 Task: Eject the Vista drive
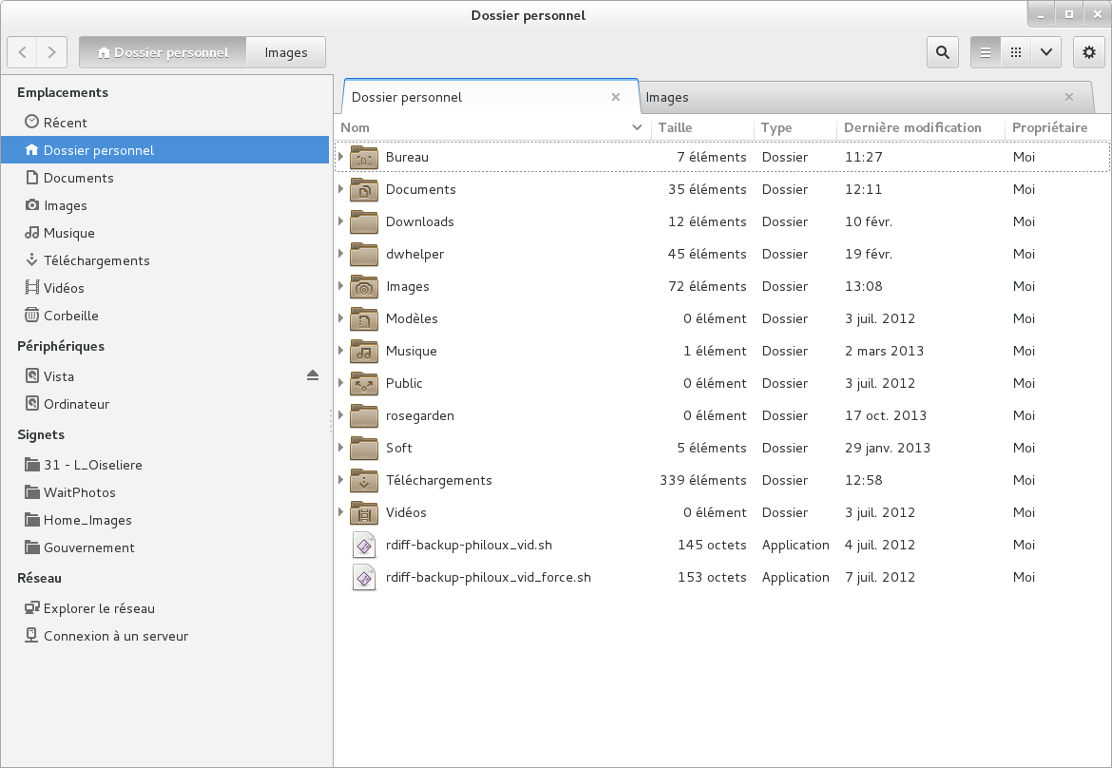(312, 376)
